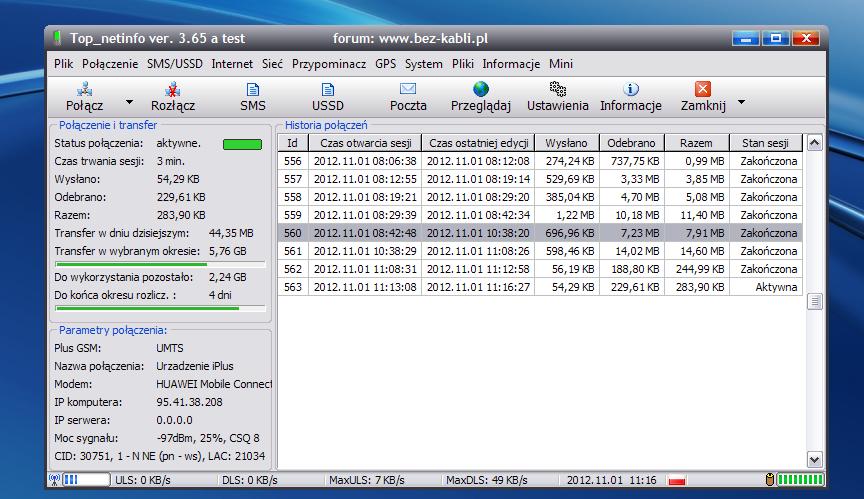
Task: Expand dropdown arrow next to Zamknij
Action: 741,102
